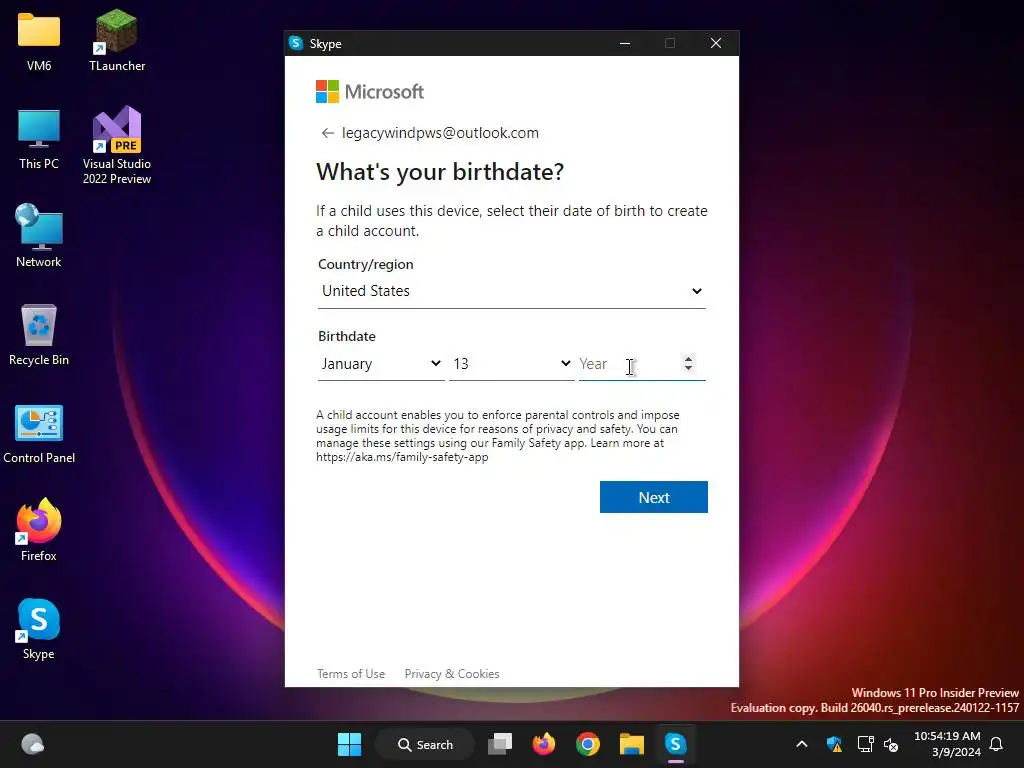Viewport: 1024px width, 768px height.
Task: Launch Google Chrome from the taskbar
Action: click(x=588, y=744)
